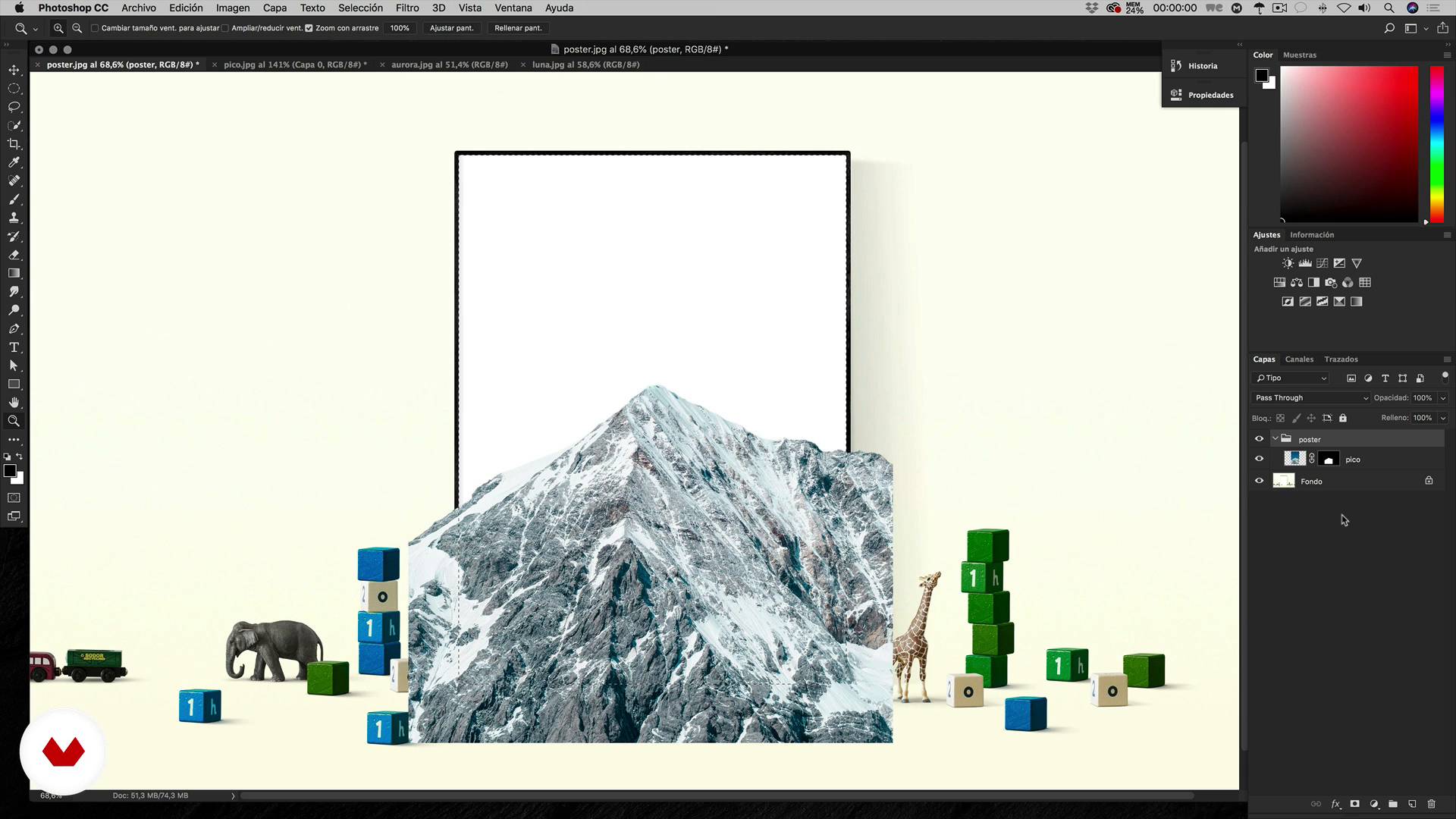Select the Eraser tool
This screenshot has height=819, width=1456.
[x=14, y=255]
